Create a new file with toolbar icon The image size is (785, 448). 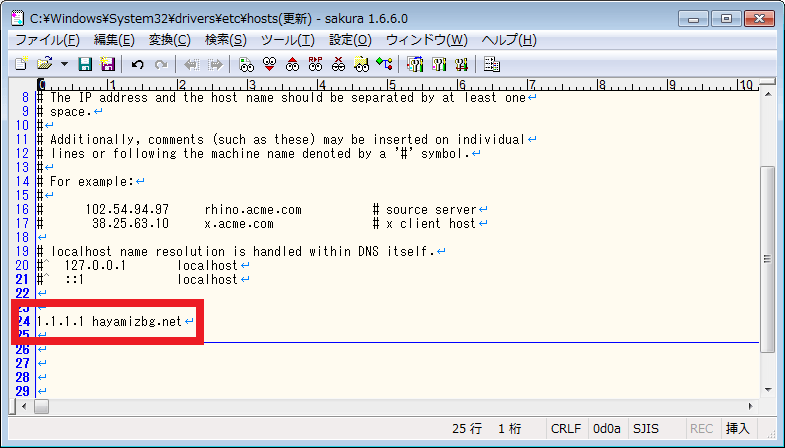(21, 64)
